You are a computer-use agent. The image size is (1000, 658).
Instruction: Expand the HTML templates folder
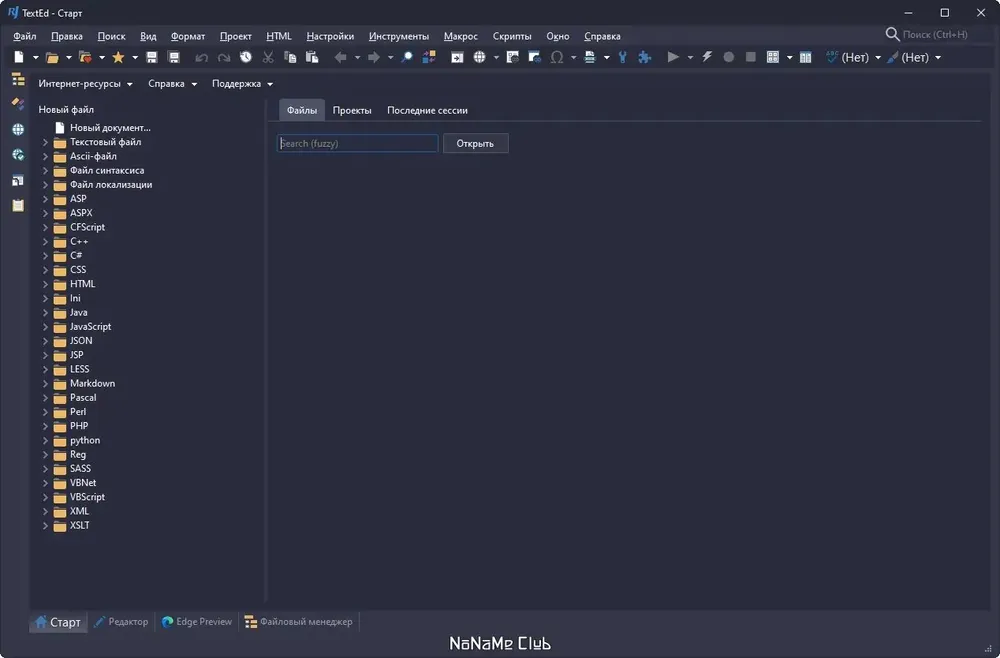(45, 284)
